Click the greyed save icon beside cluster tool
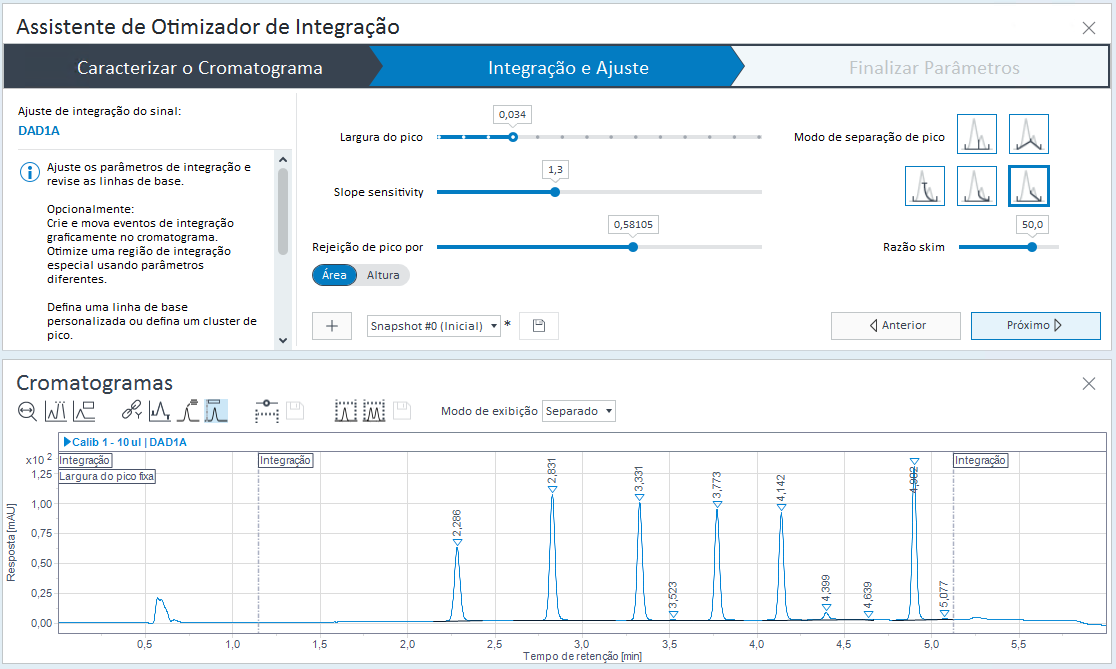The width and height of the screenshot is (1116, 669). coord(402,411)
